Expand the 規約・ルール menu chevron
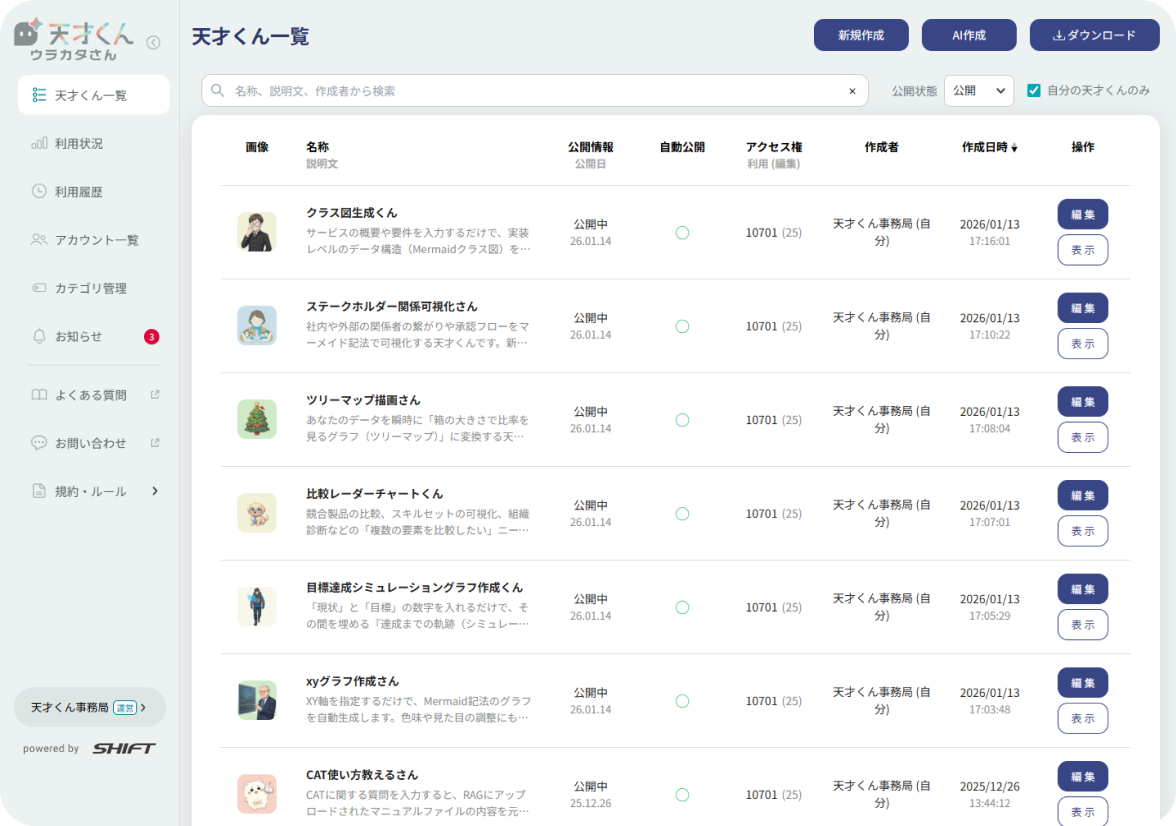 pyautogui.click(x=155, y=491)
